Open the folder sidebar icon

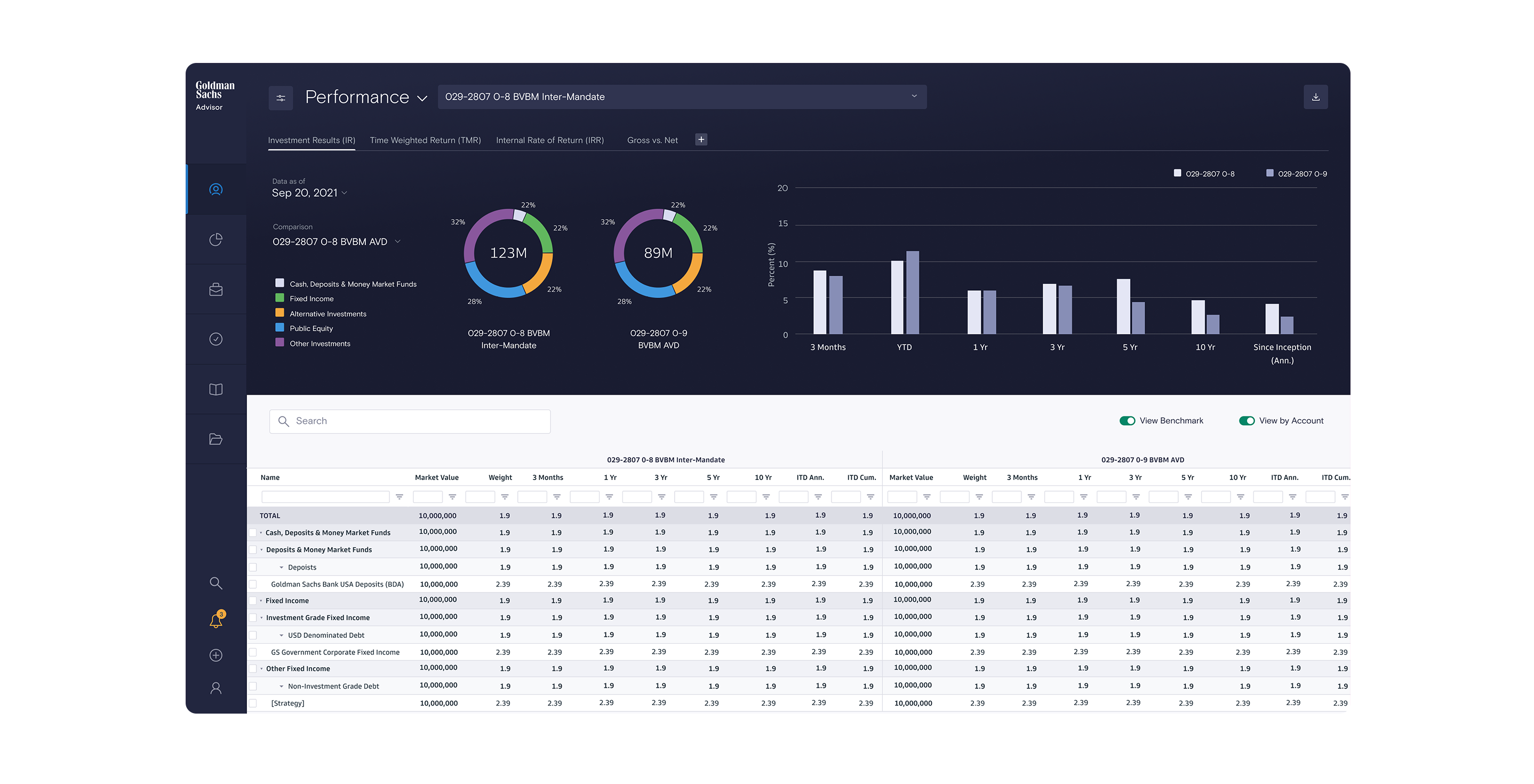click(215, 439)
